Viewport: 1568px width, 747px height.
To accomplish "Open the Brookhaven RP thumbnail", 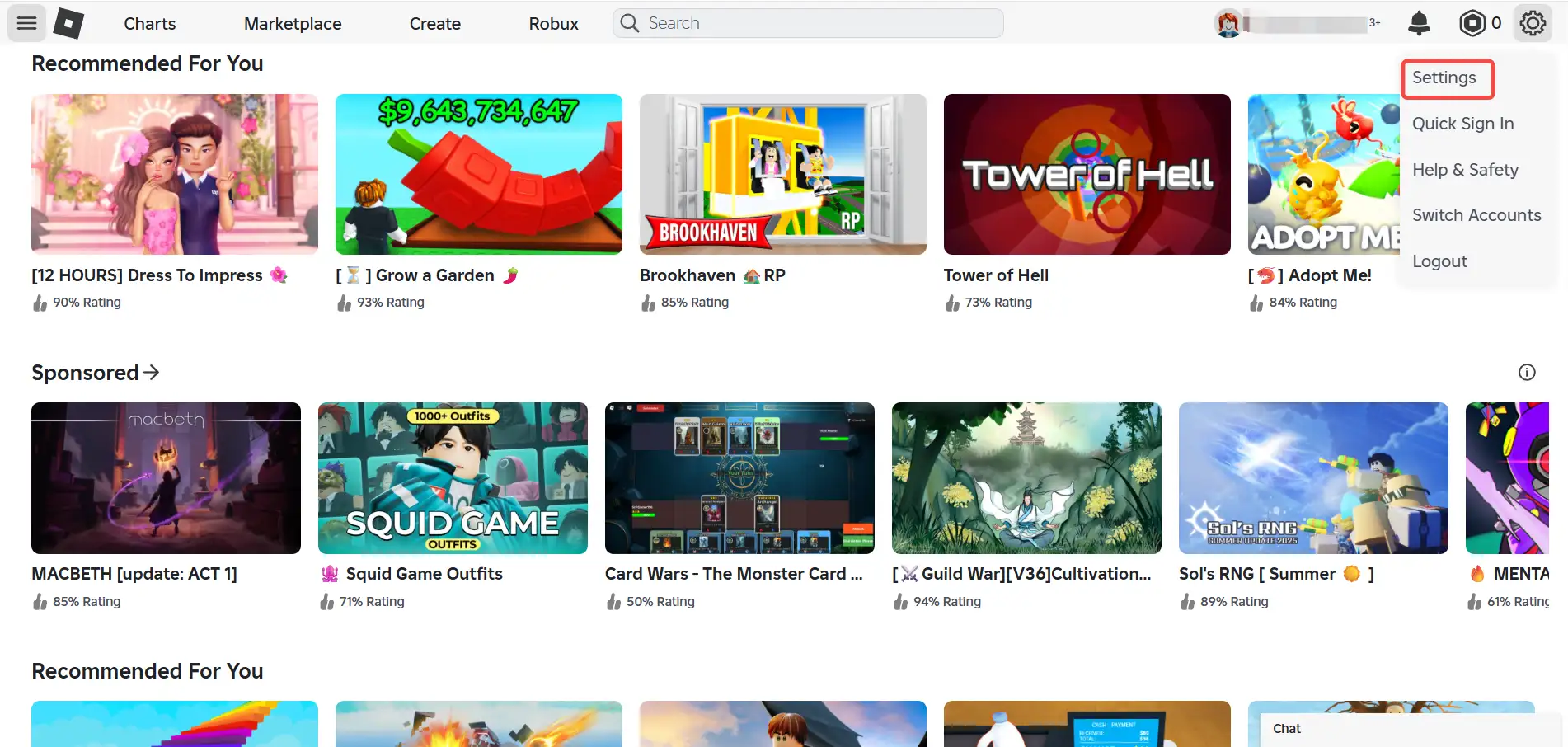I will (783, 174).
